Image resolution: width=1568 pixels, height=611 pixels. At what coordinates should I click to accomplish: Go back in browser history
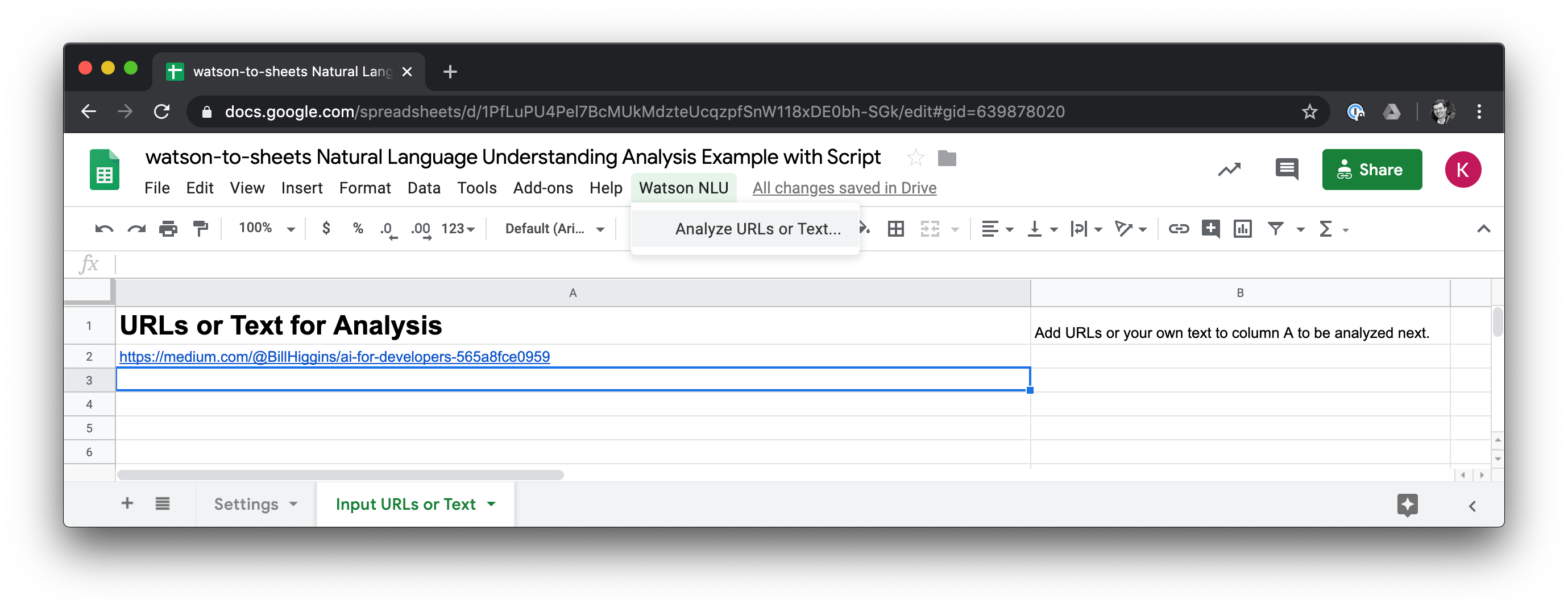pos(89,112)
